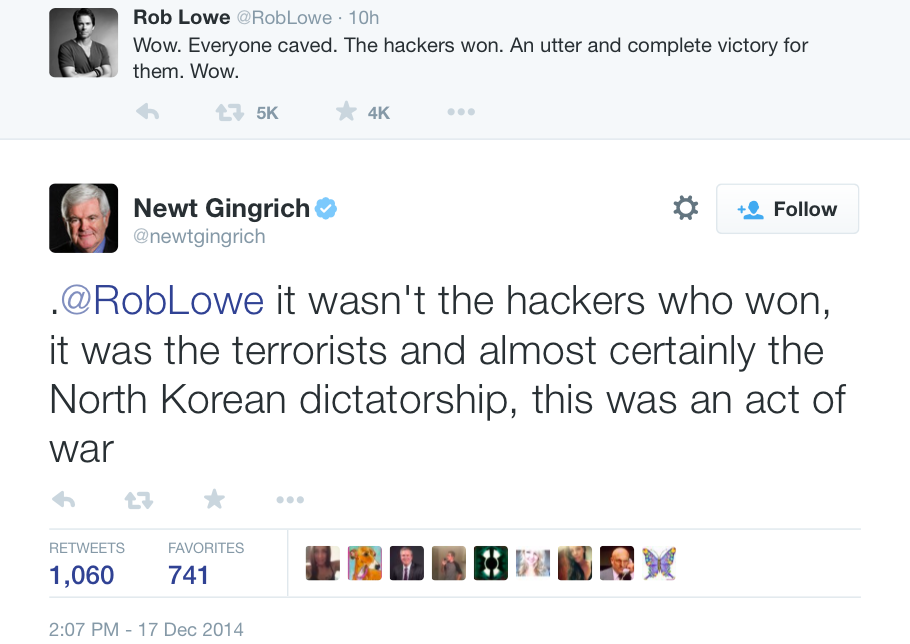The height and width of the screenshot is (644, 910).
Task: View the 1,060 retweets list
Action: tap(82, 575)
